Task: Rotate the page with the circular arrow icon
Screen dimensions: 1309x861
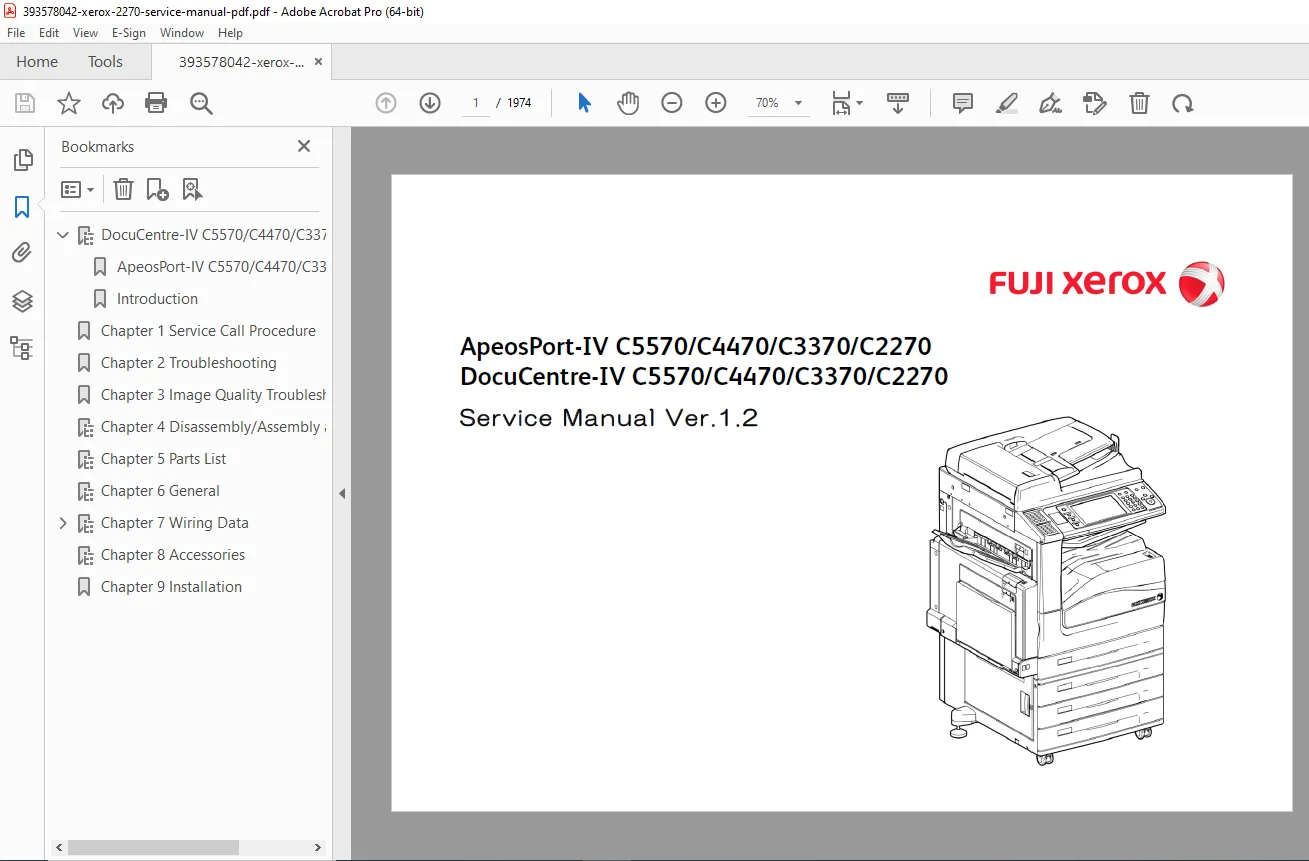Action: 1183,103
